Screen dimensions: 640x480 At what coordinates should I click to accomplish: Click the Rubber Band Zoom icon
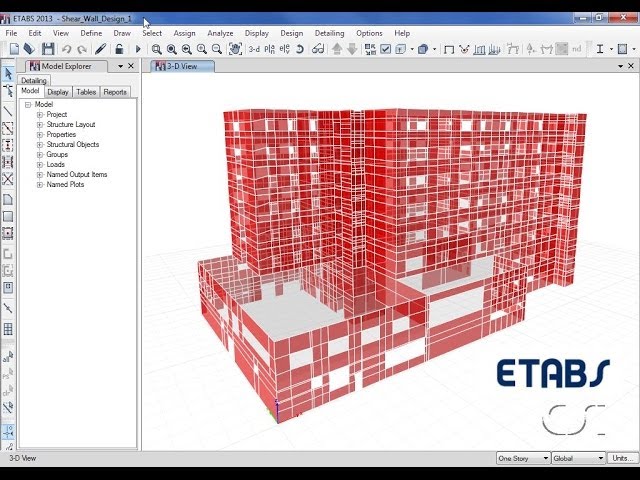coord(156,49)
